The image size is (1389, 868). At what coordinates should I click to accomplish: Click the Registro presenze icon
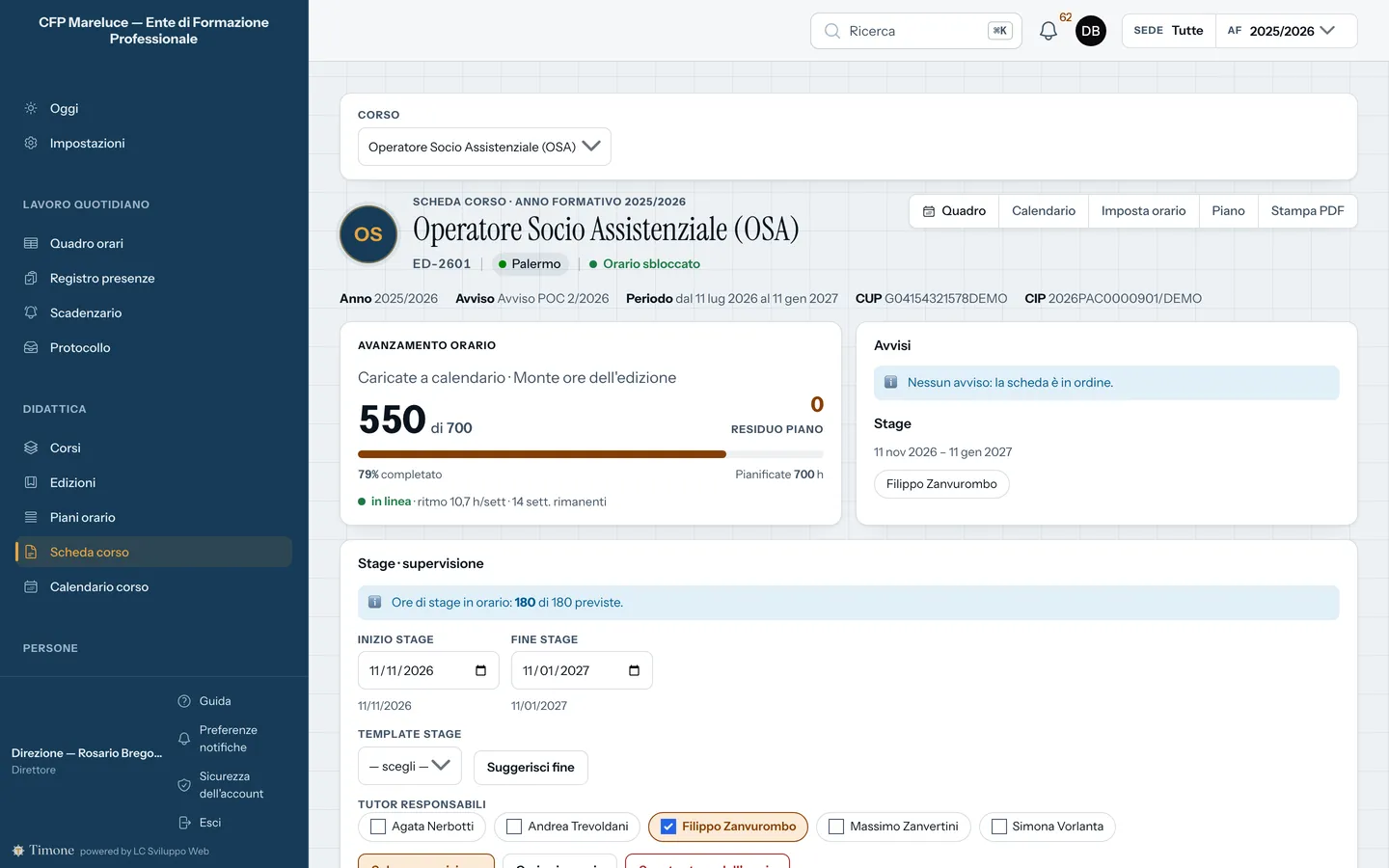(31, 278)
